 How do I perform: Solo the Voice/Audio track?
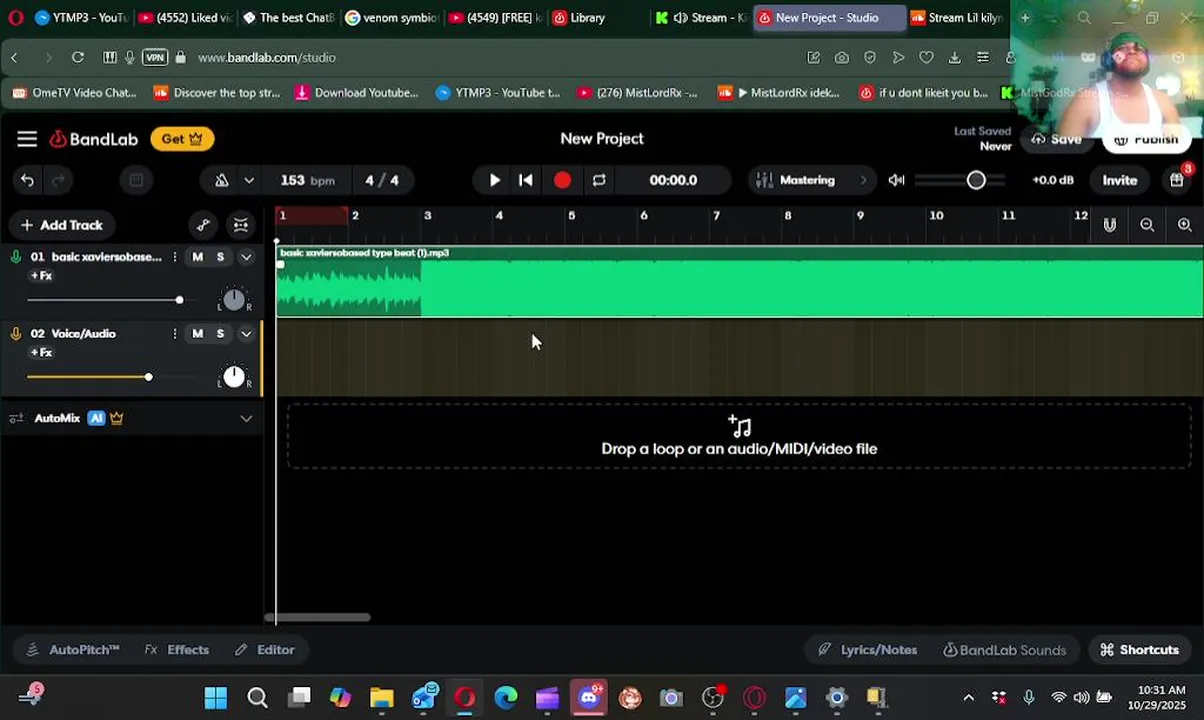(220, 334)
